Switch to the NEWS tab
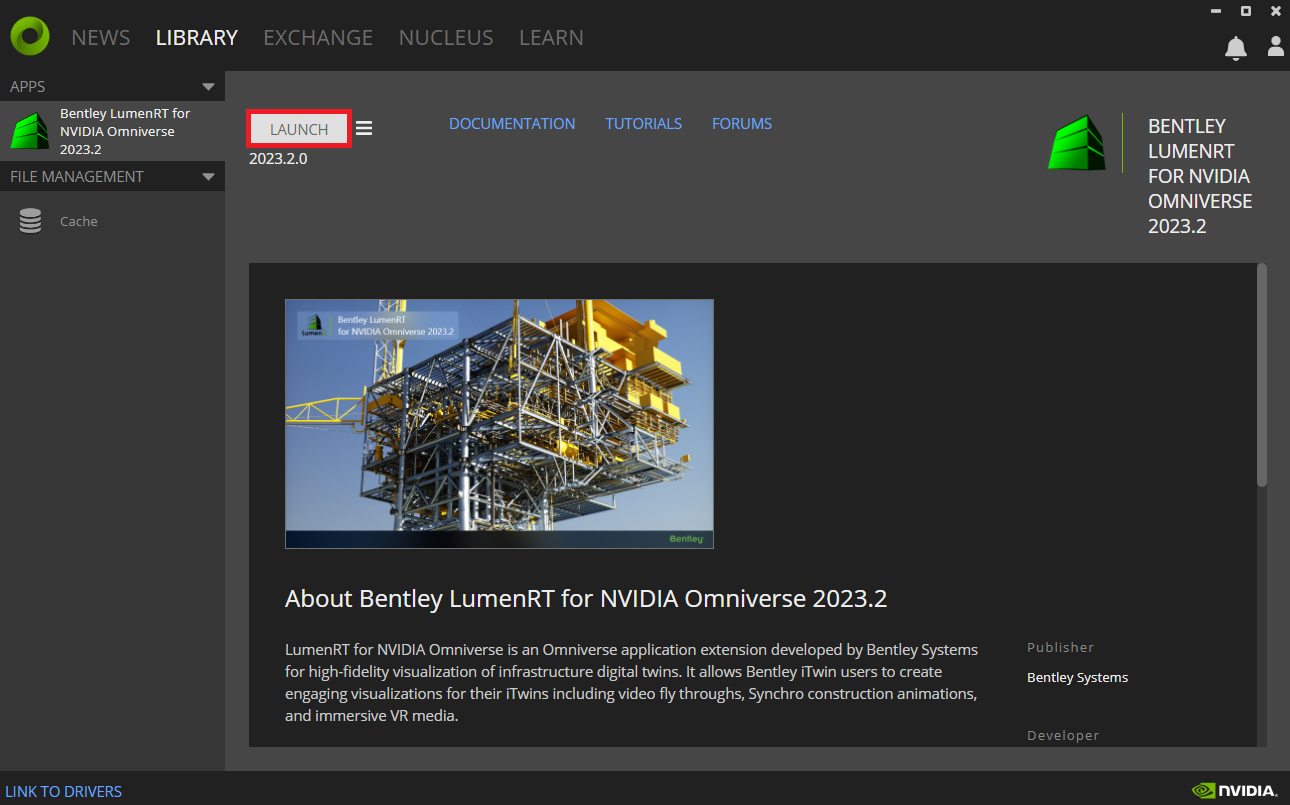The height and width of the screenshot is (805, 1290). click(x=100, y=37)
